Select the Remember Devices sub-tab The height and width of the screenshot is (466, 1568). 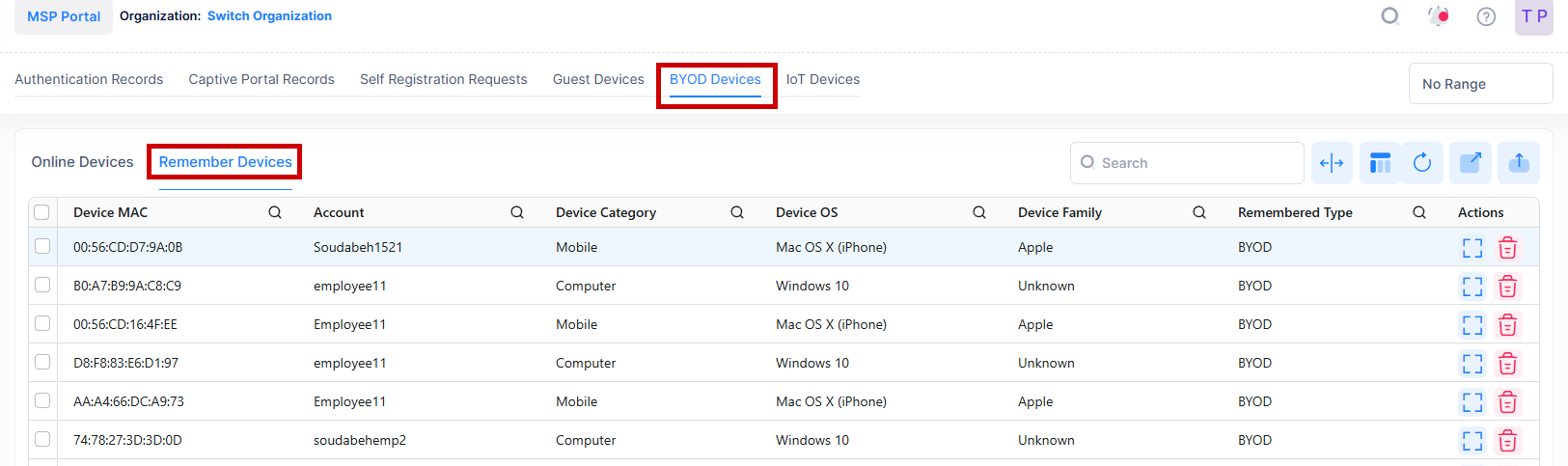226,162
